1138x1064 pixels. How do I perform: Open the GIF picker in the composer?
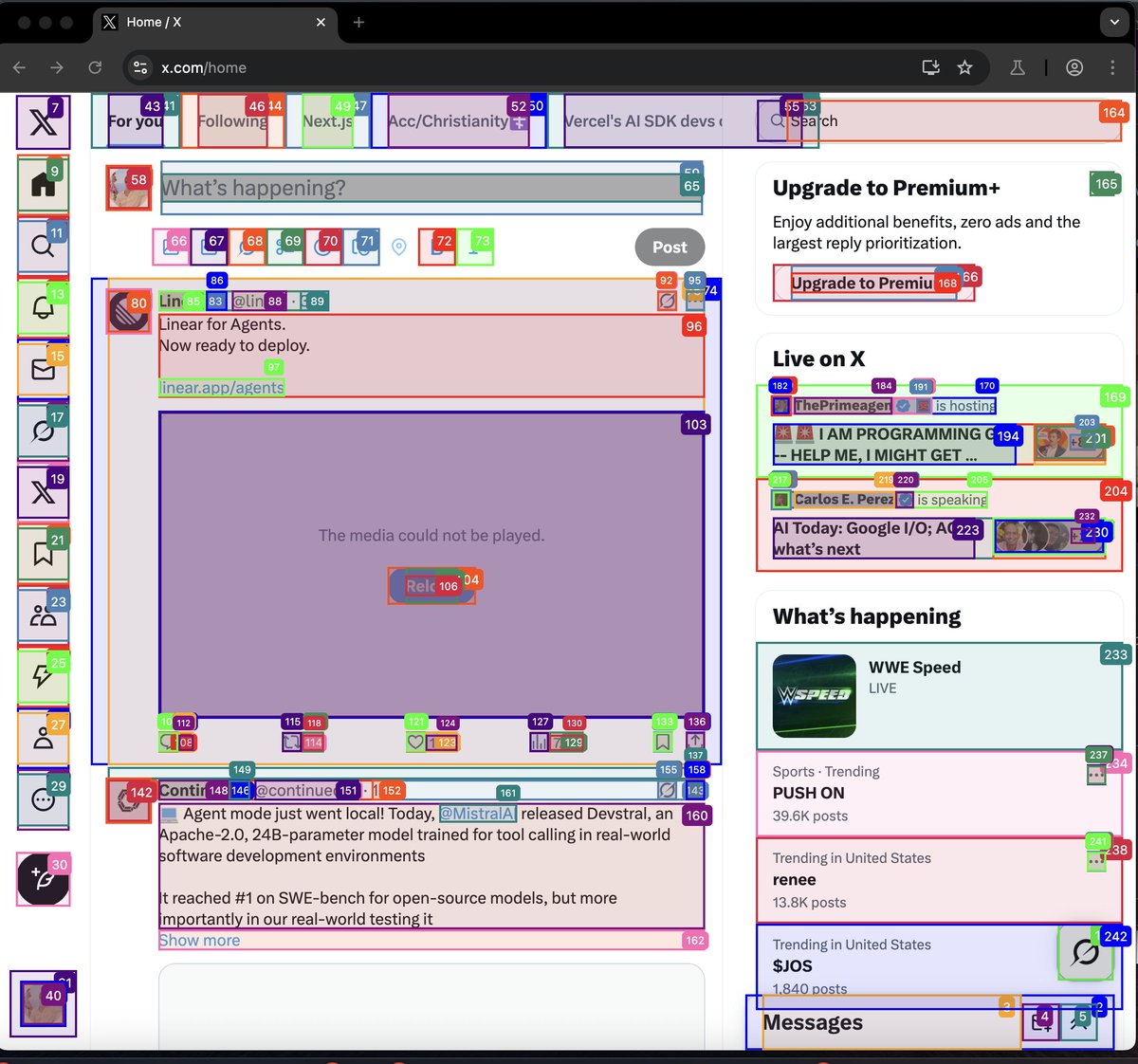(209, 247)
